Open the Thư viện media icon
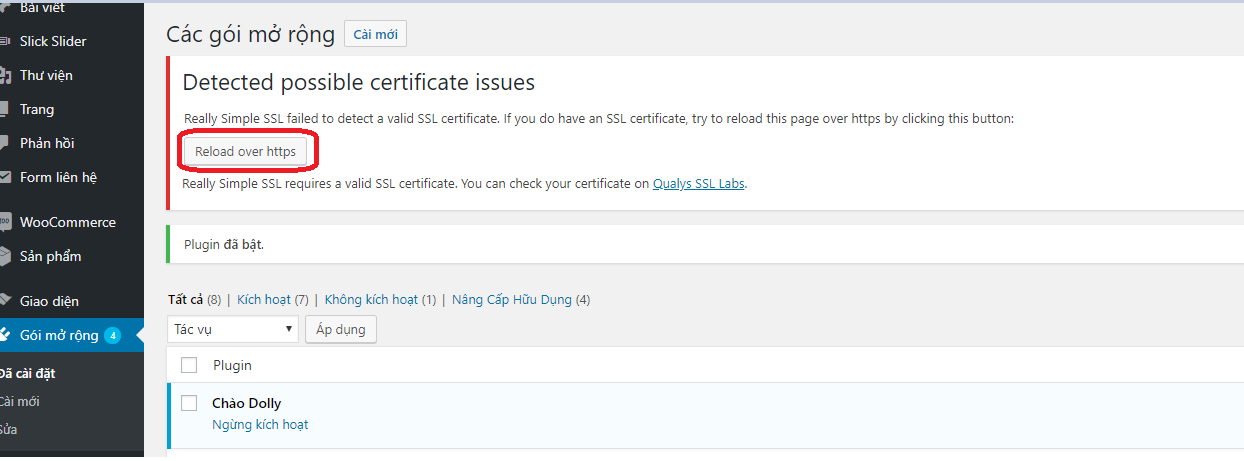The width and height of the screenshot is (1244, 461). point(5,75)
